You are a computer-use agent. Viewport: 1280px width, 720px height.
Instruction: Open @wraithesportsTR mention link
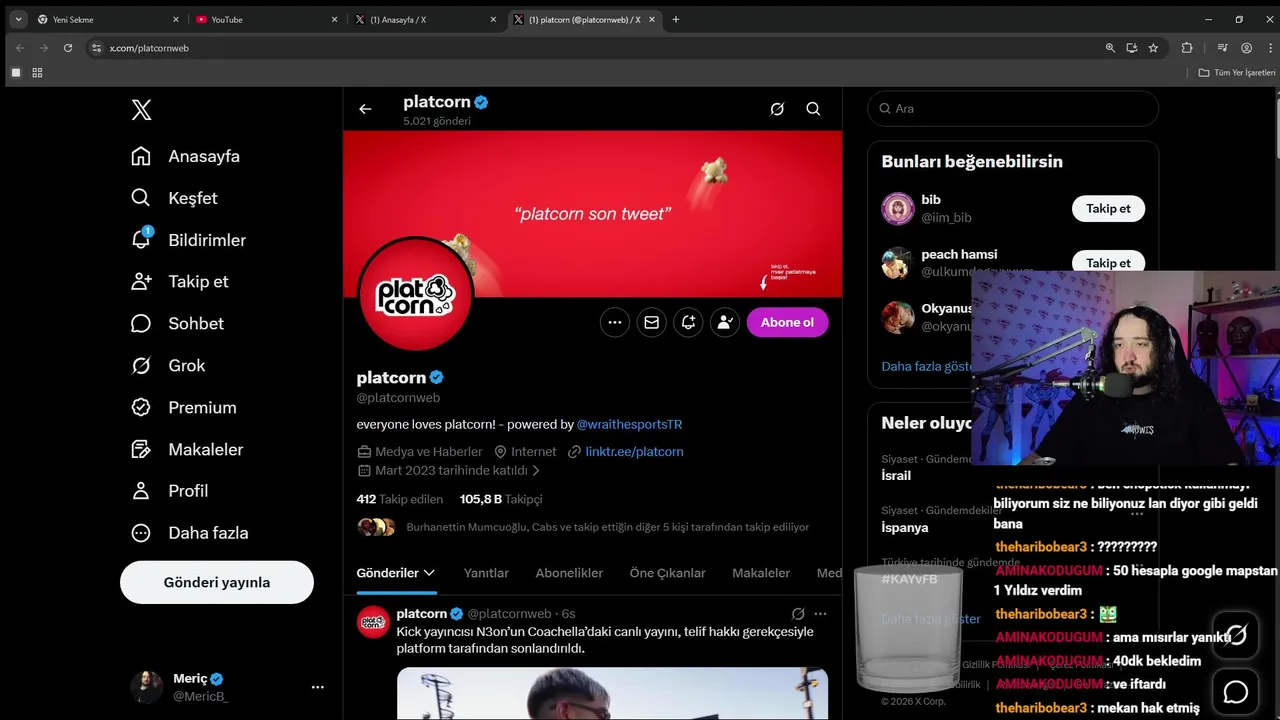[629, 424]
